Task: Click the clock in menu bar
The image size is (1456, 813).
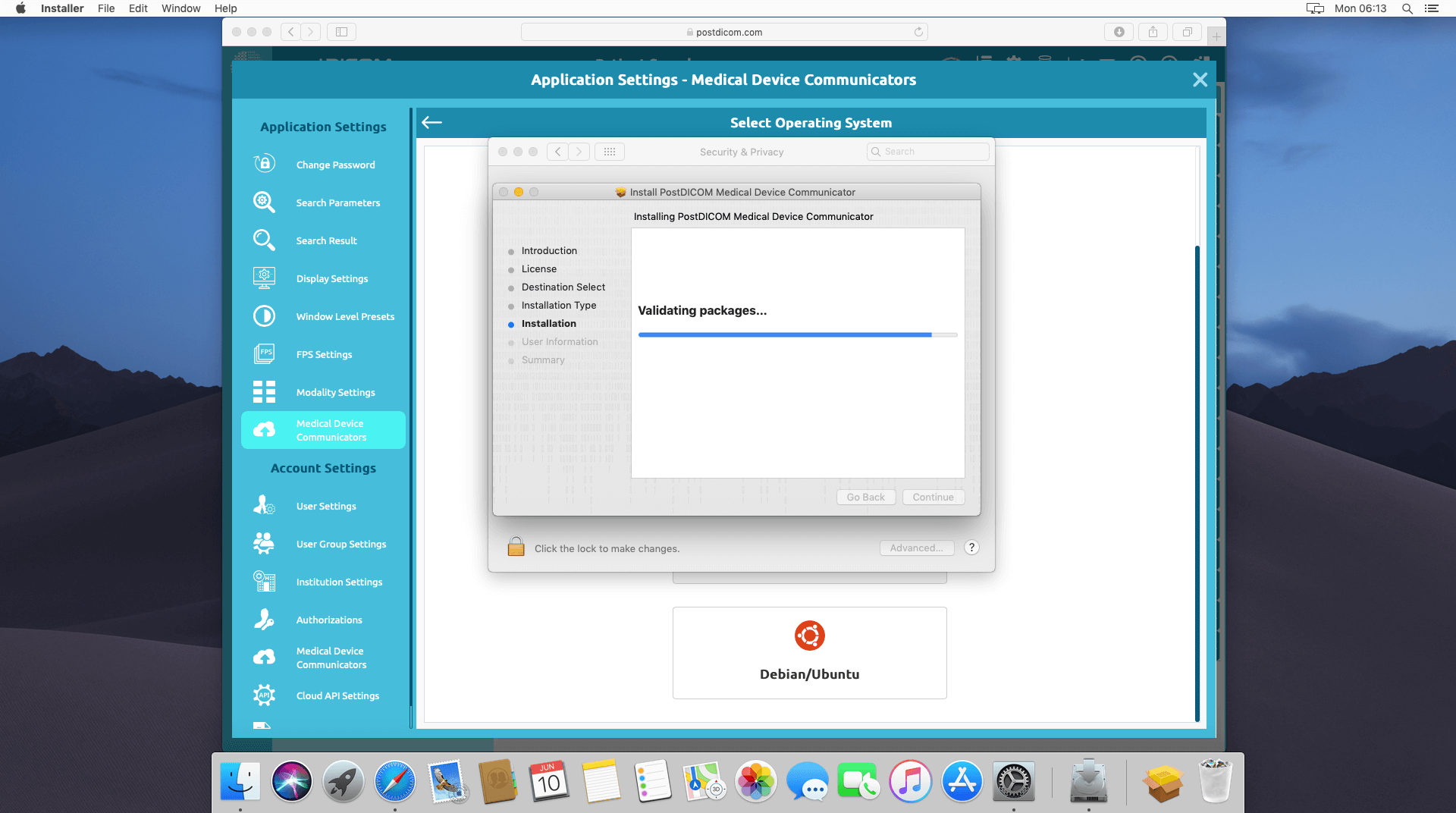Action: (1360, 8)
